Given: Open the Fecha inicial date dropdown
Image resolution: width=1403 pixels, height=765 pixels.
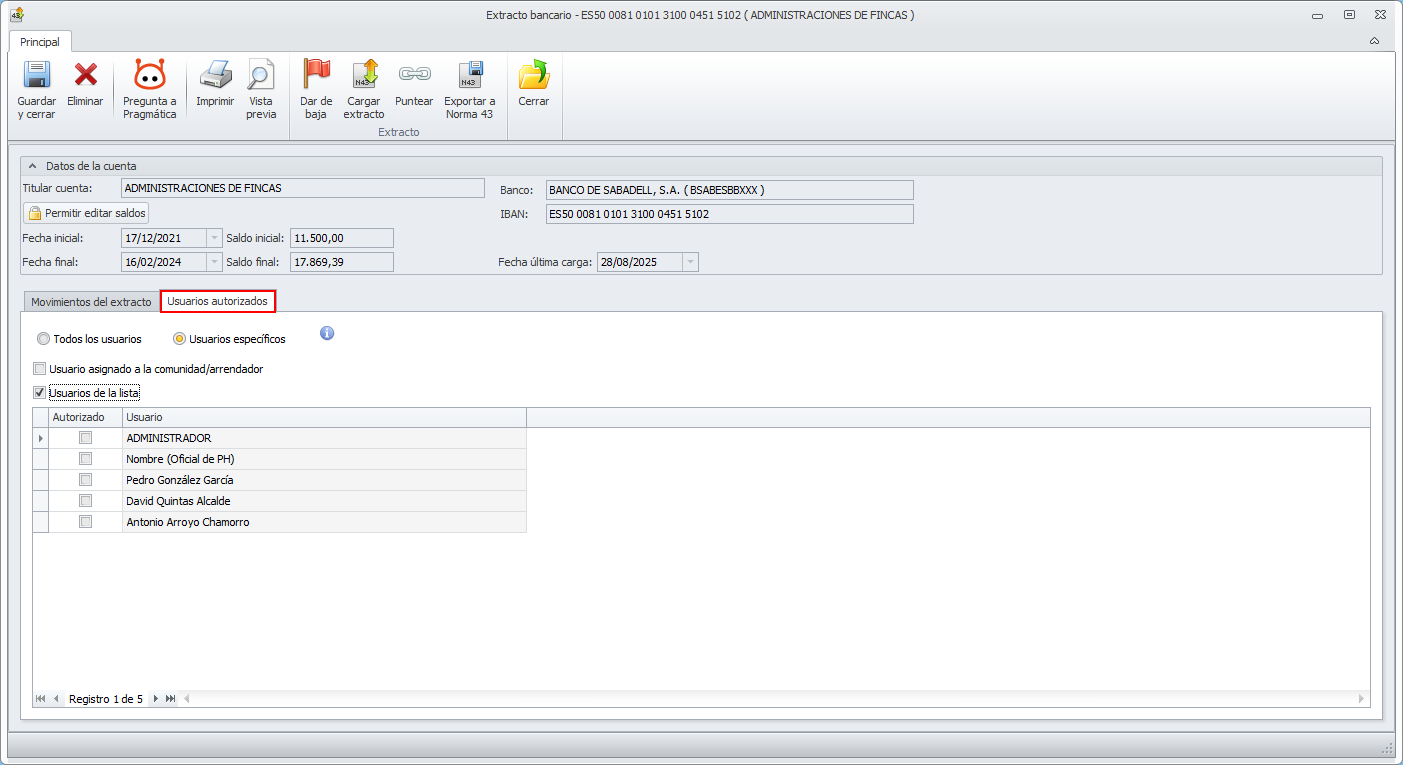Looking at the screenshot, I should point(213,238).
